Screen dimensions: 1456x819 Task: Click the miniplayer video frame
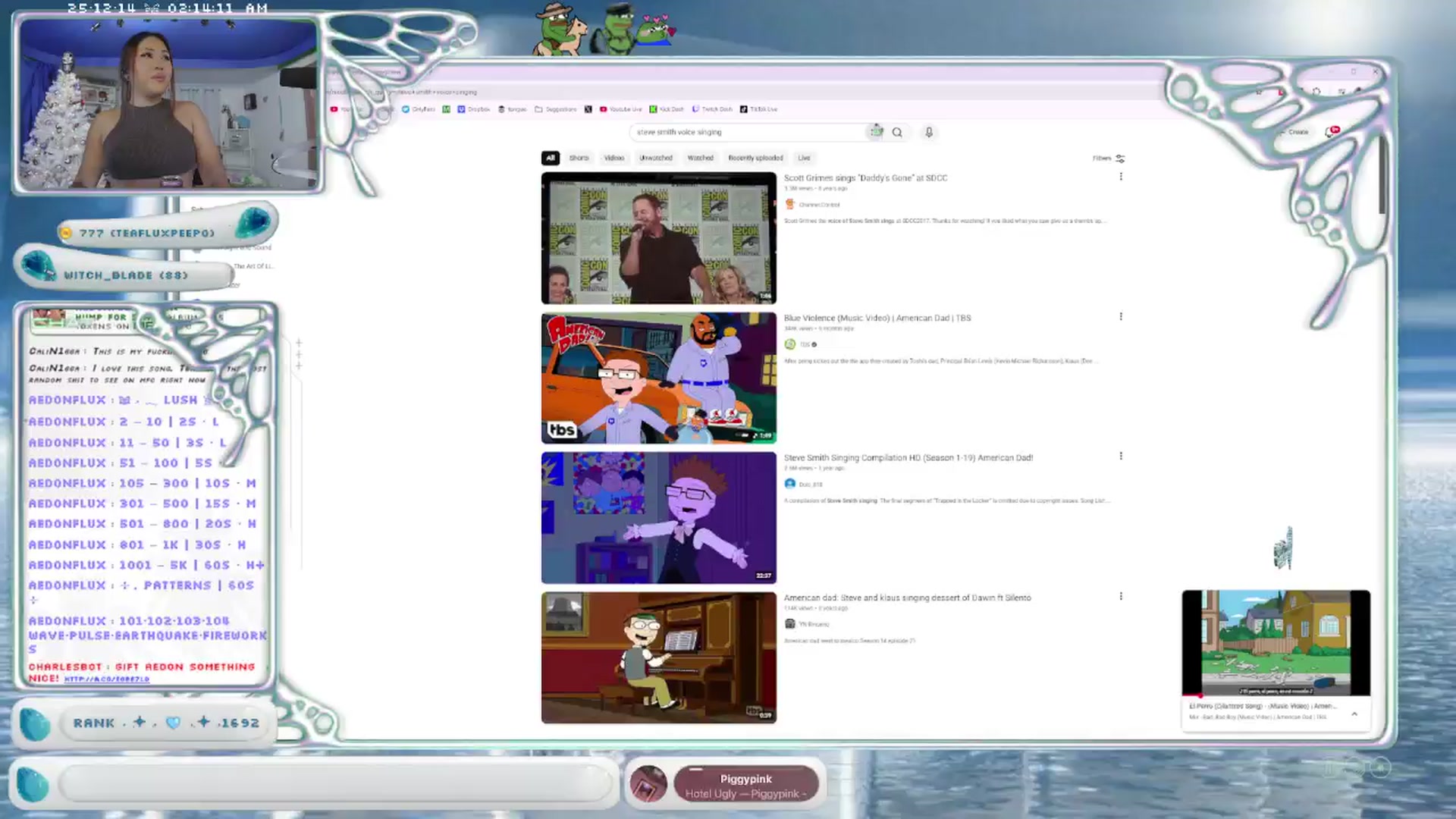1276,642
